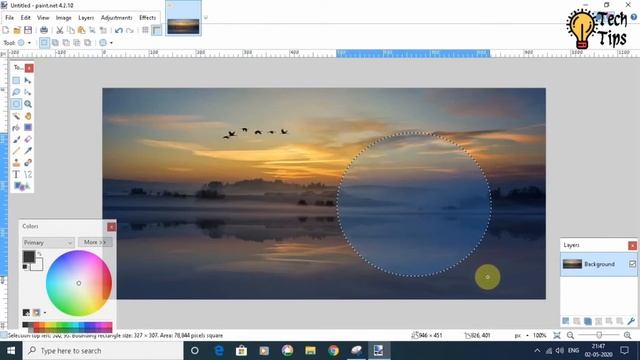Add a new layer in Layers panel
Viewport: 640px width, 360px height.
(x=566, y=321)
